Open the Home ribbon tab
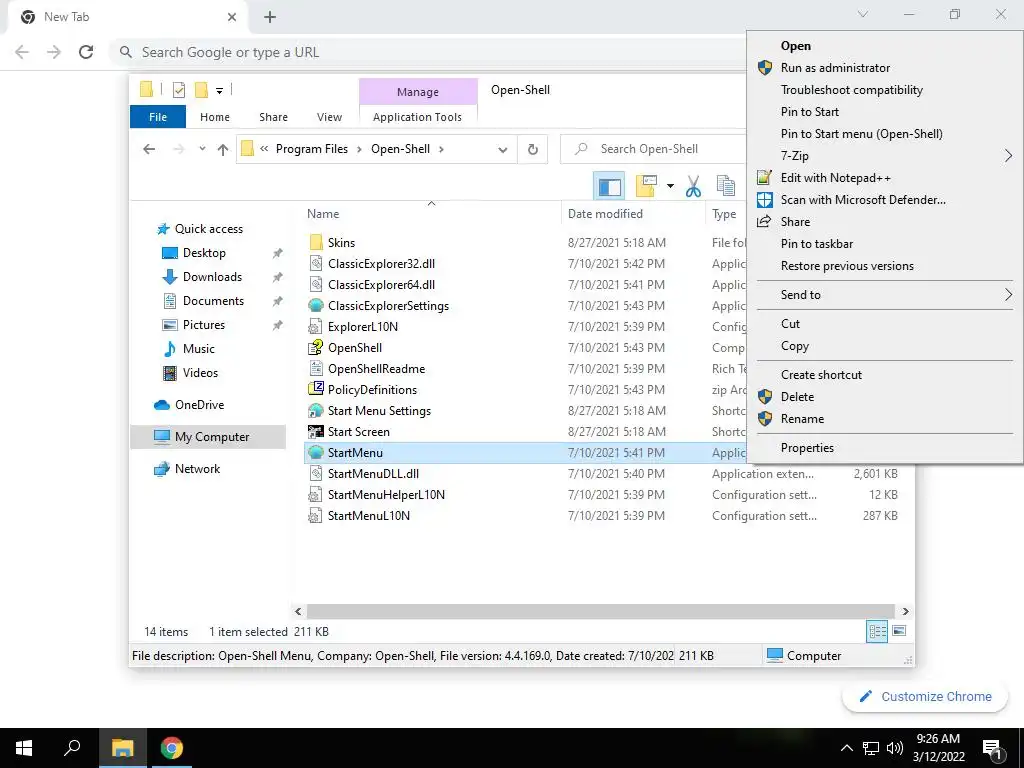 click(215, 117)
